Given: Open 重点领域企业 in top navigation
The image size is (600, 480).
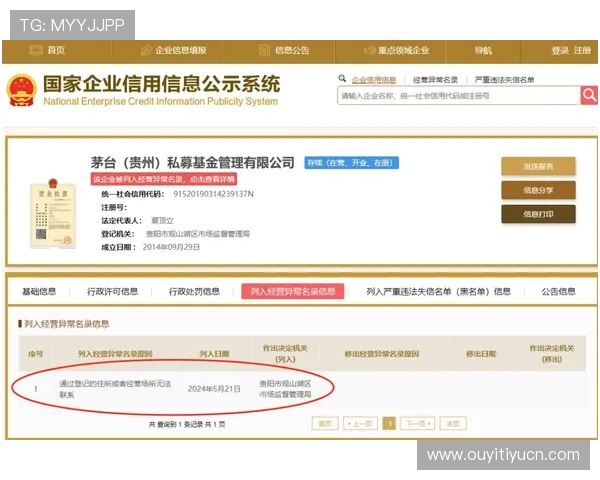Looking at the screenshot, I should click(x=403, y=50).
